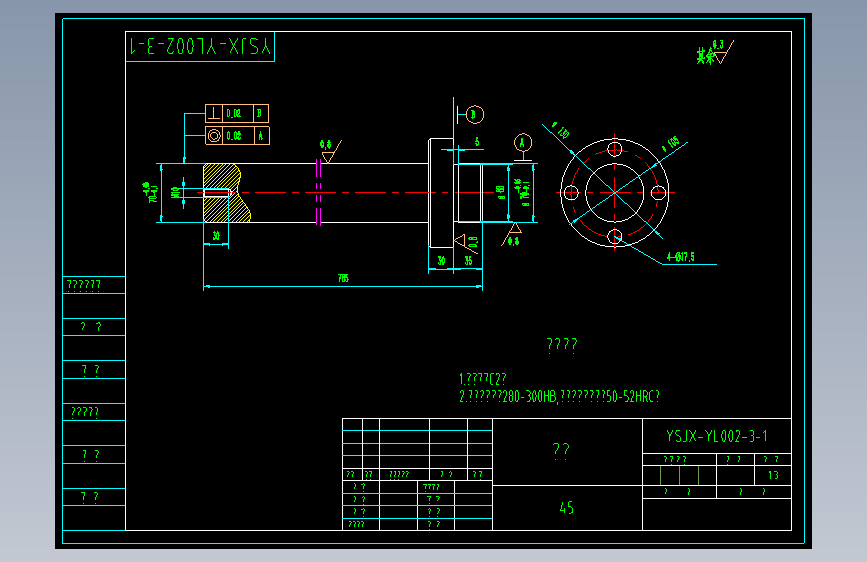
Task: Select the top bolt hole in the flange view
Action: (x=615, y=149)
